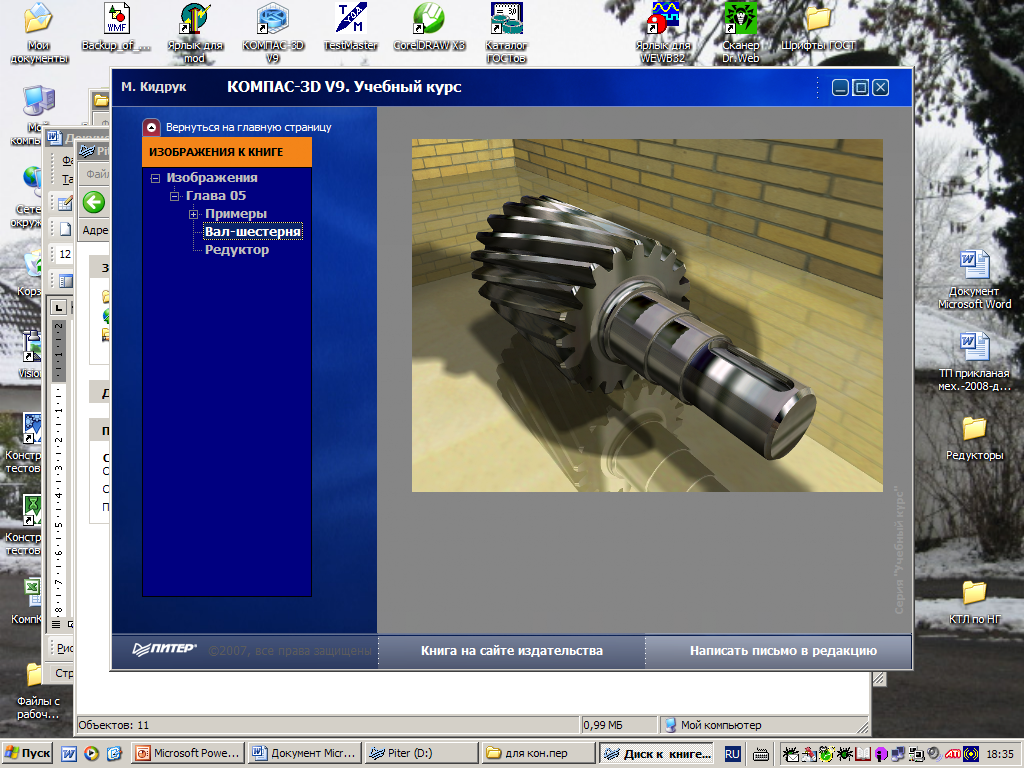Collapse the Глава 05 tree node
Image resolution: width=1024 pixels, height=768 pixels.
click(174, 196)
